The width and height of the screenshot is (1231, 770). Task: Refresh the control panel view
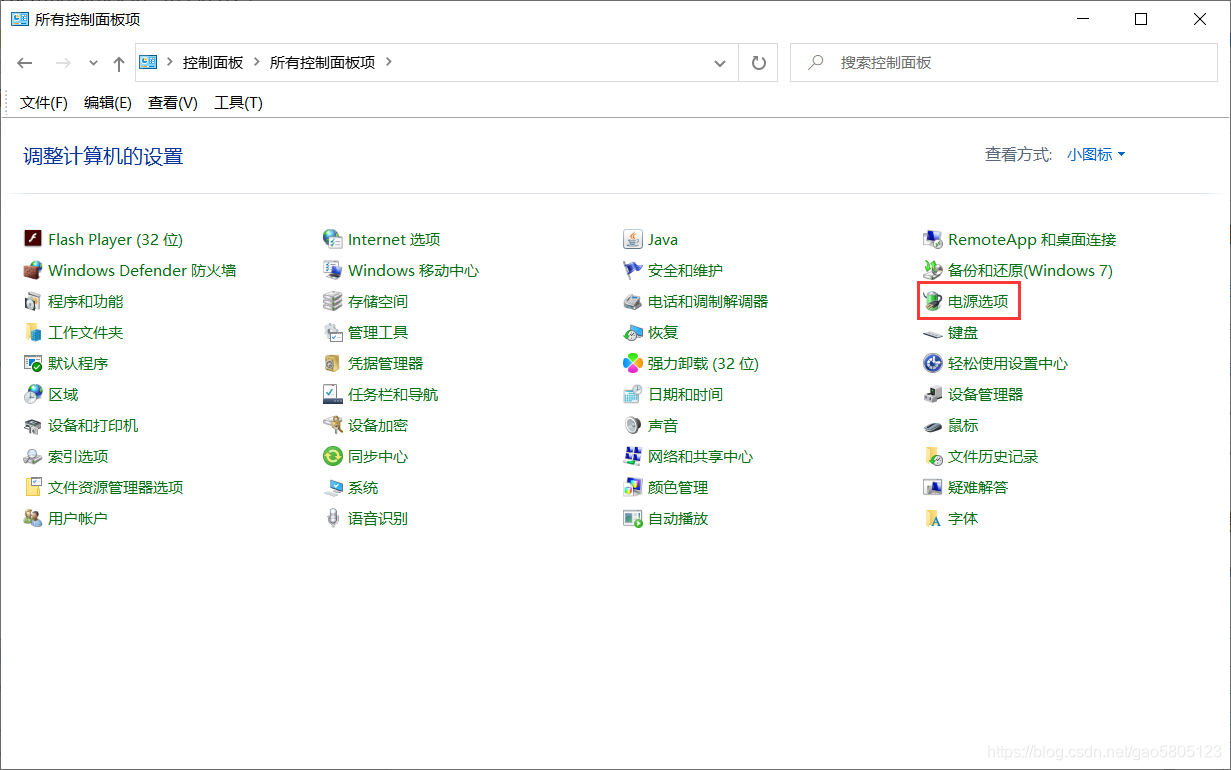(758, 62)
